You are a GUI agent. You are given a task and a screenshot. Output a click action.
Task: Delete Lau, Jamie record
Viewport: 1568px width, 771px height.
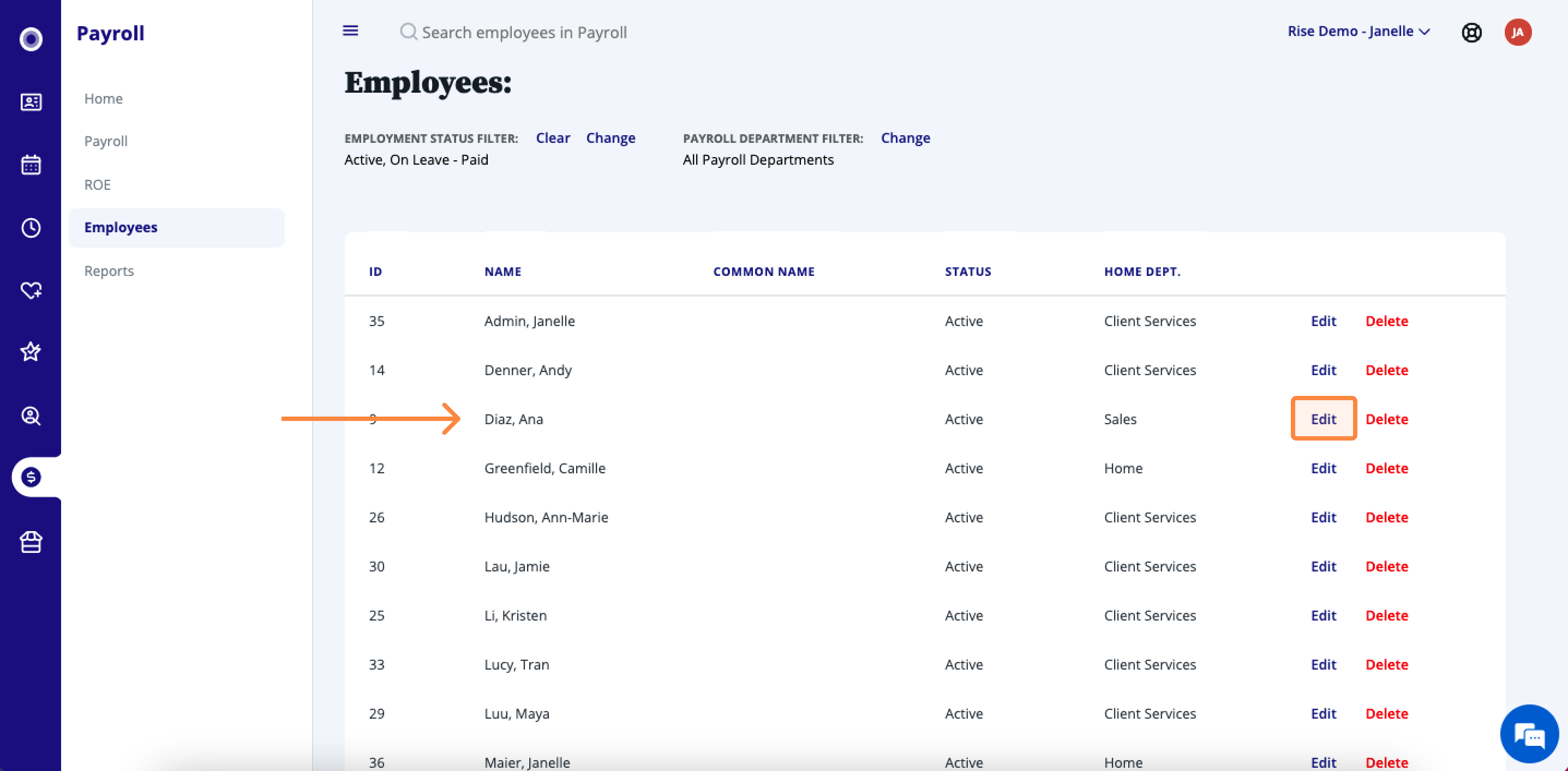coord(1387,567)
